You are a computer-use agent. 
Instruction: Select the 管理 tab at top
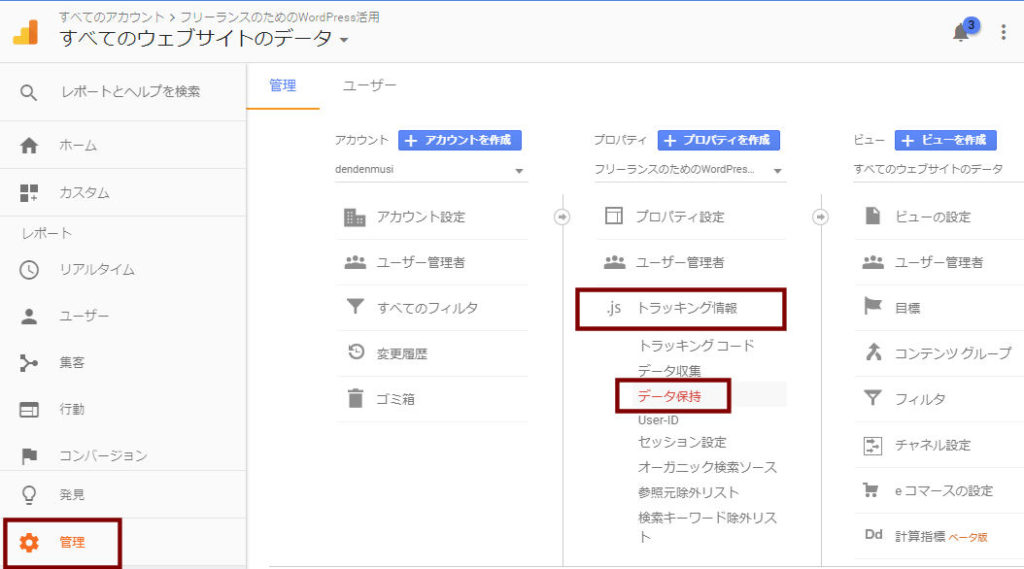pyautogui.click(x=283, y=86)
